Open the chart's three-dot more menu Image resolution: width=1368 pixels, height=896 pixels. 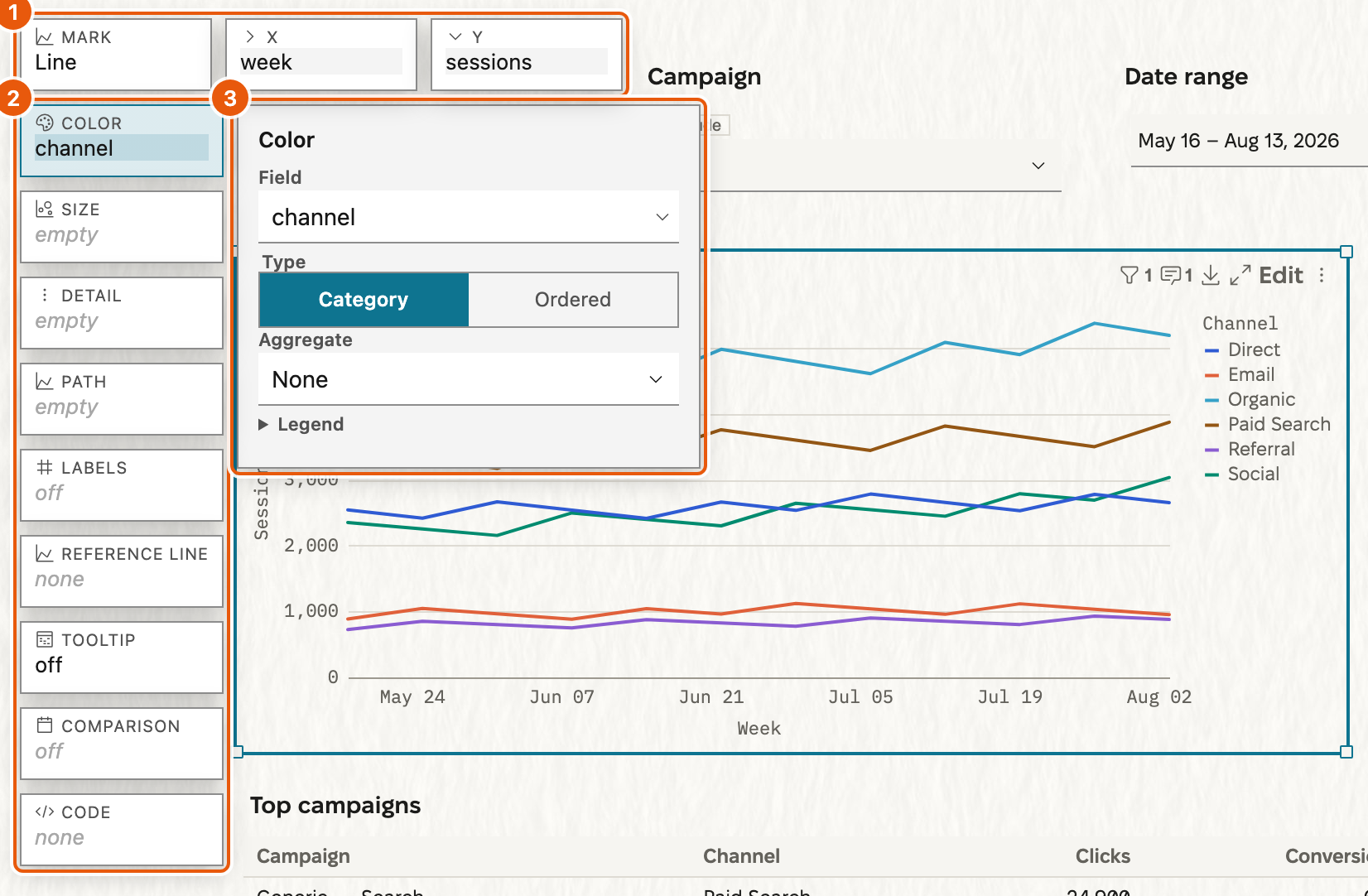click(1322, 275)
